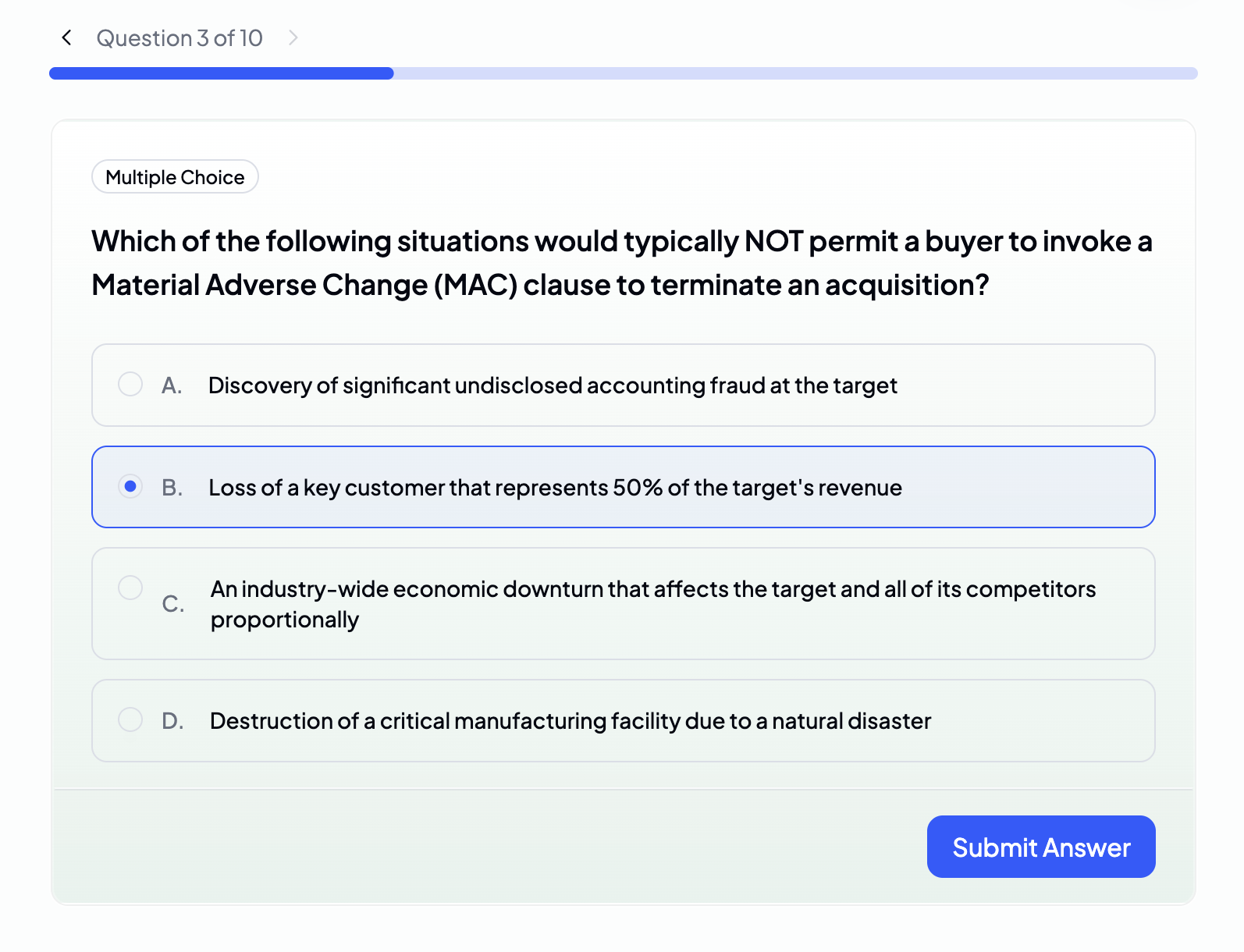Click the back chevron arrow
This screenshot has width=1244, height=952.
point(66,37)
